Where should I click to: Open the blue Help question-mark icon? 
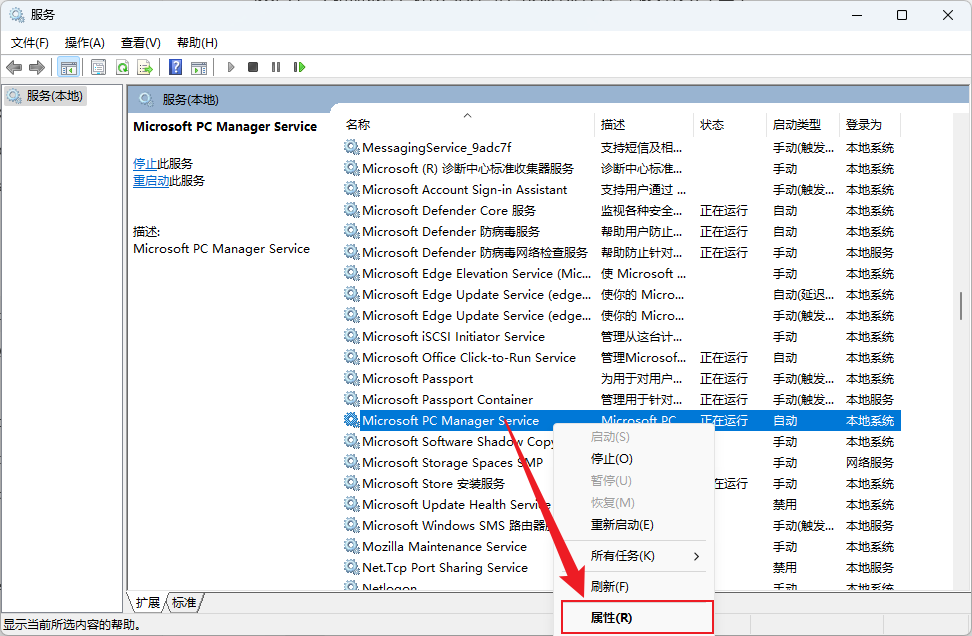(175, 67)
